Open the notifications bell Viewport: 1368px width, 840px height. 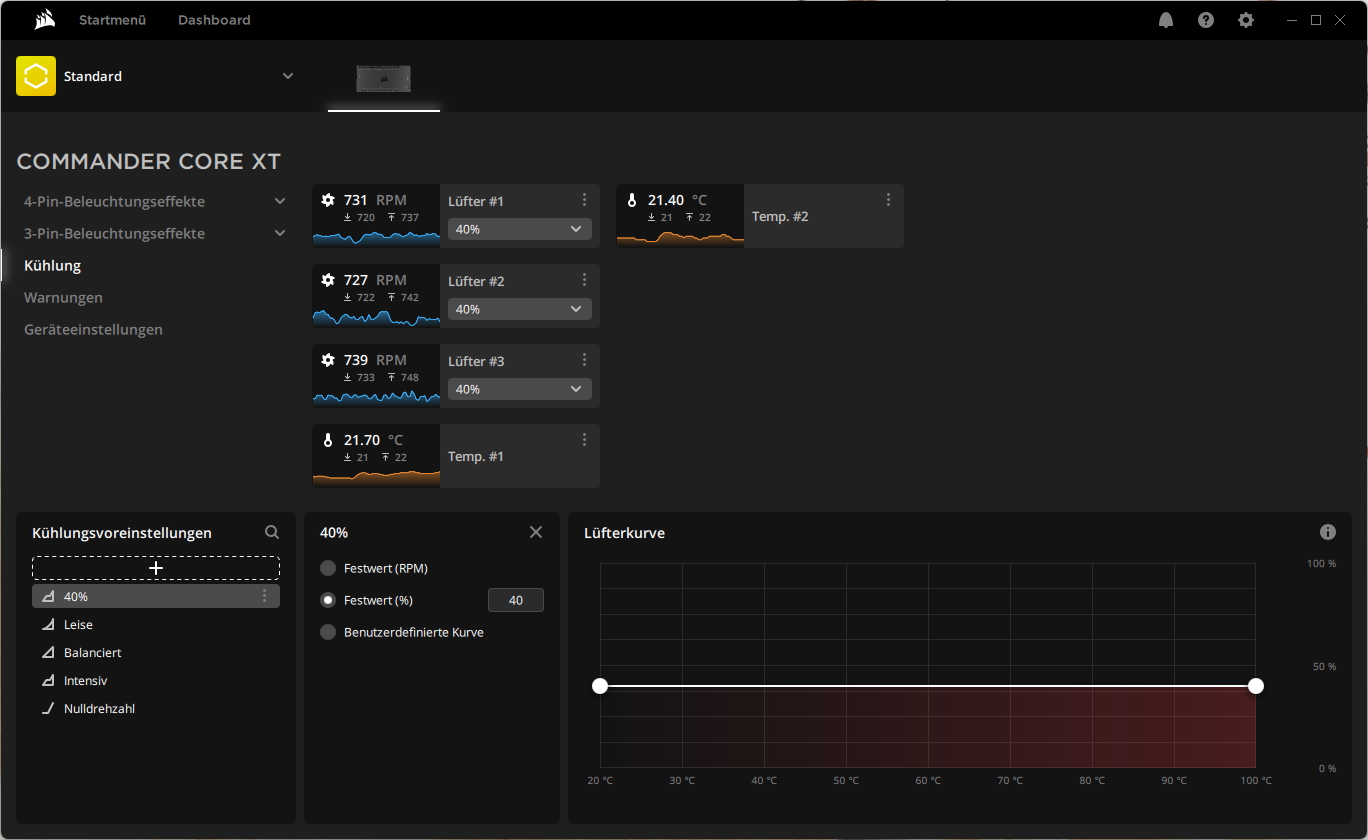[x=1166, y=20]
